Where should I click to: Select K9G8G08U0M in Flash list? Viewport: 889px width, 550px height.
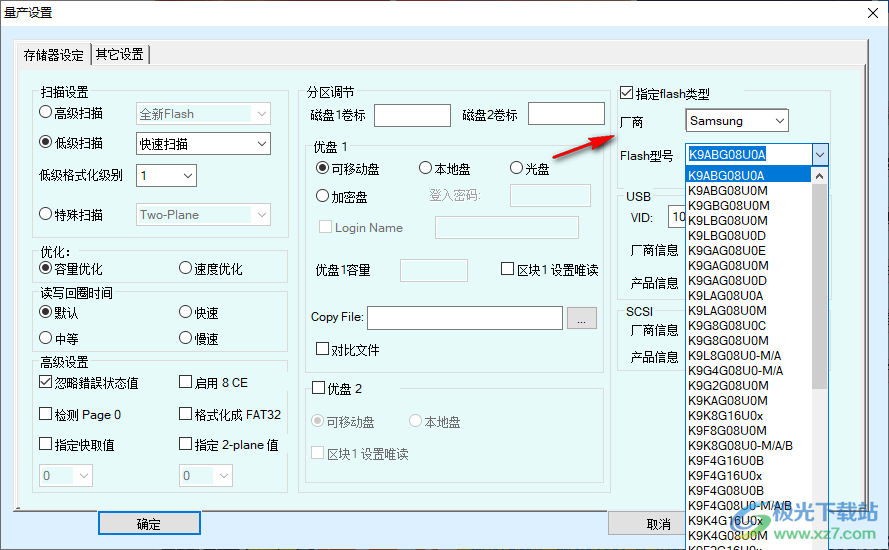click(x=748, y=341)
